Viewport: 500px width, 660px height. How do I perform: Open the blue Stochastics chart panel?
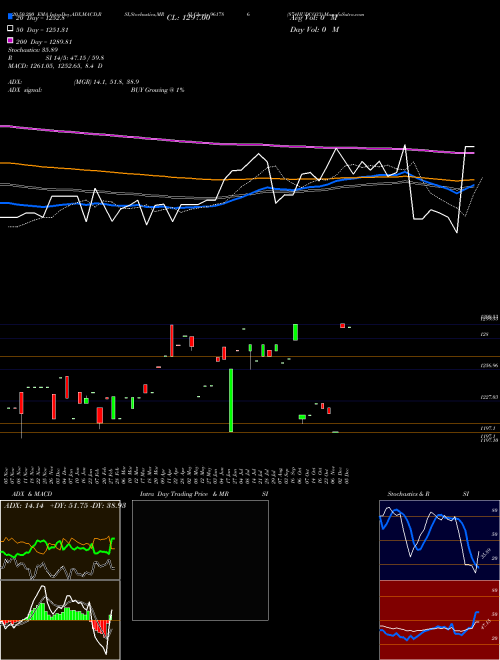coord(439,540)
